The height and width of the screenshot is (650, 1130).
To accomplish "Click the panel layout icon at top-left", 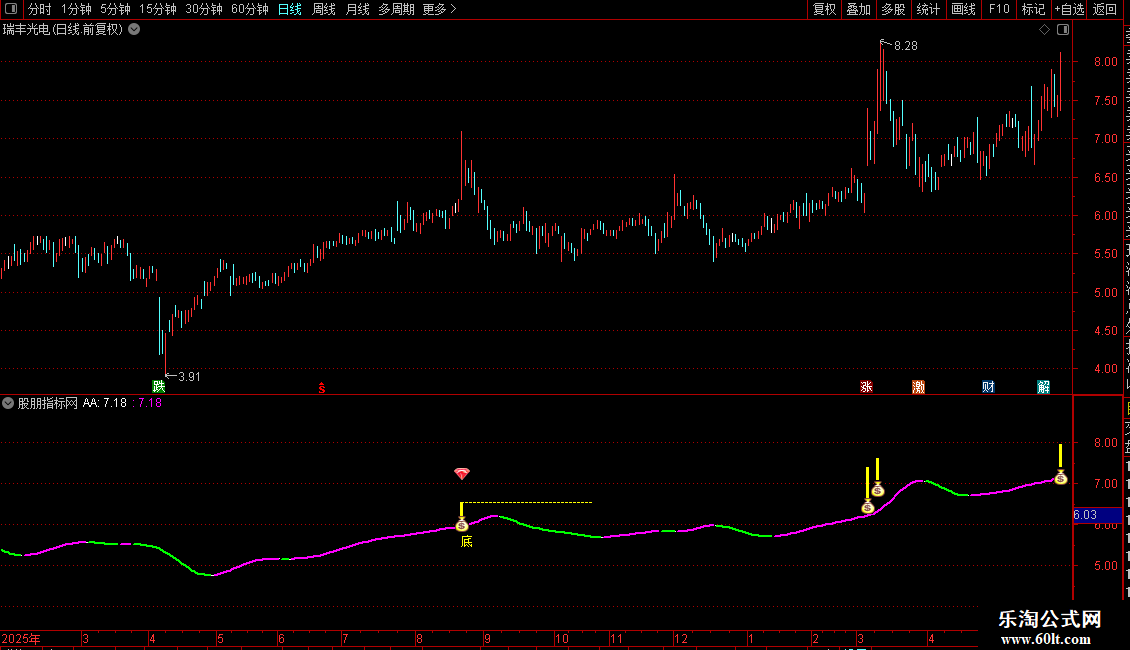I will [11, 9].
